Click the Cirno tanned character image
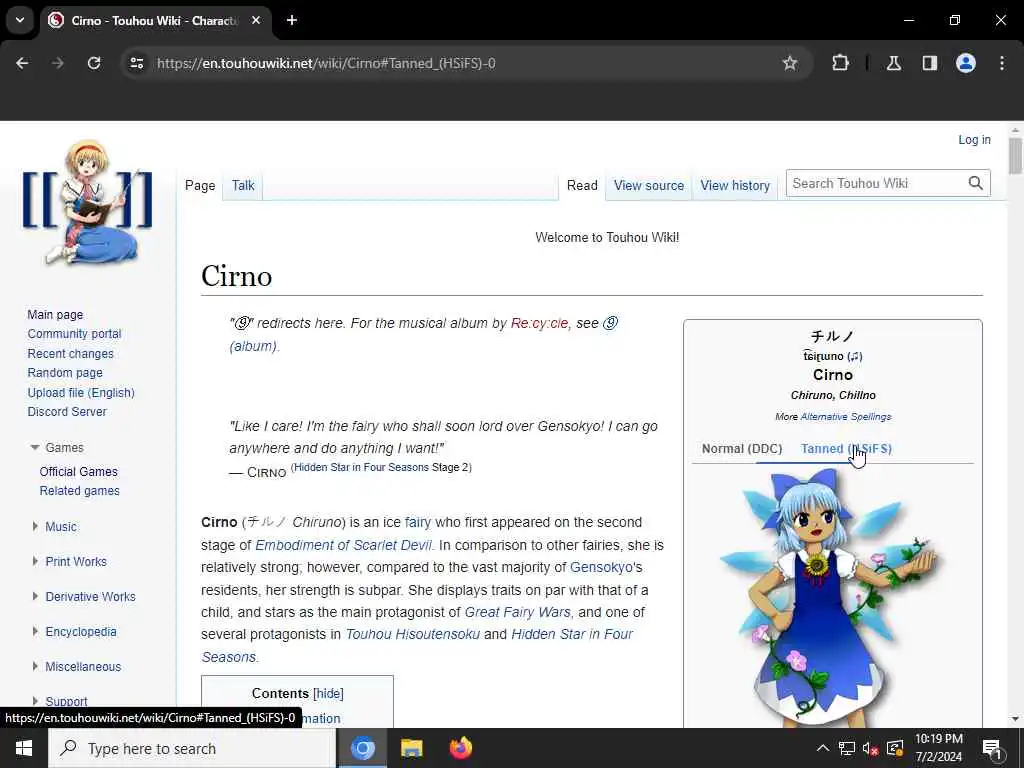1024x768 pixels. click(x=833, y=598)
